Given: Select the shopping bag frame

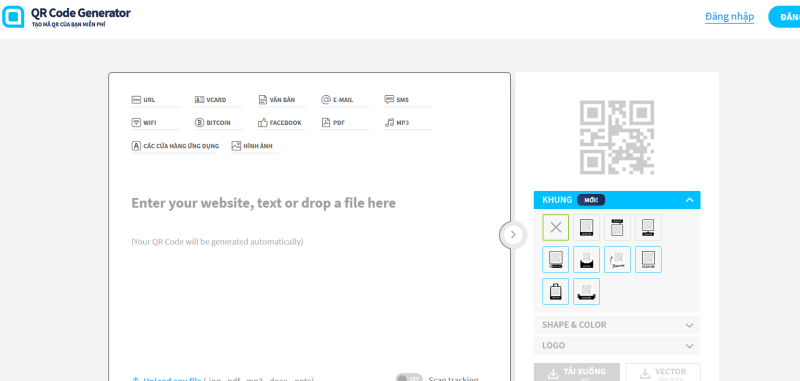Looking at the screenshot, I should (x=556, y=291).
